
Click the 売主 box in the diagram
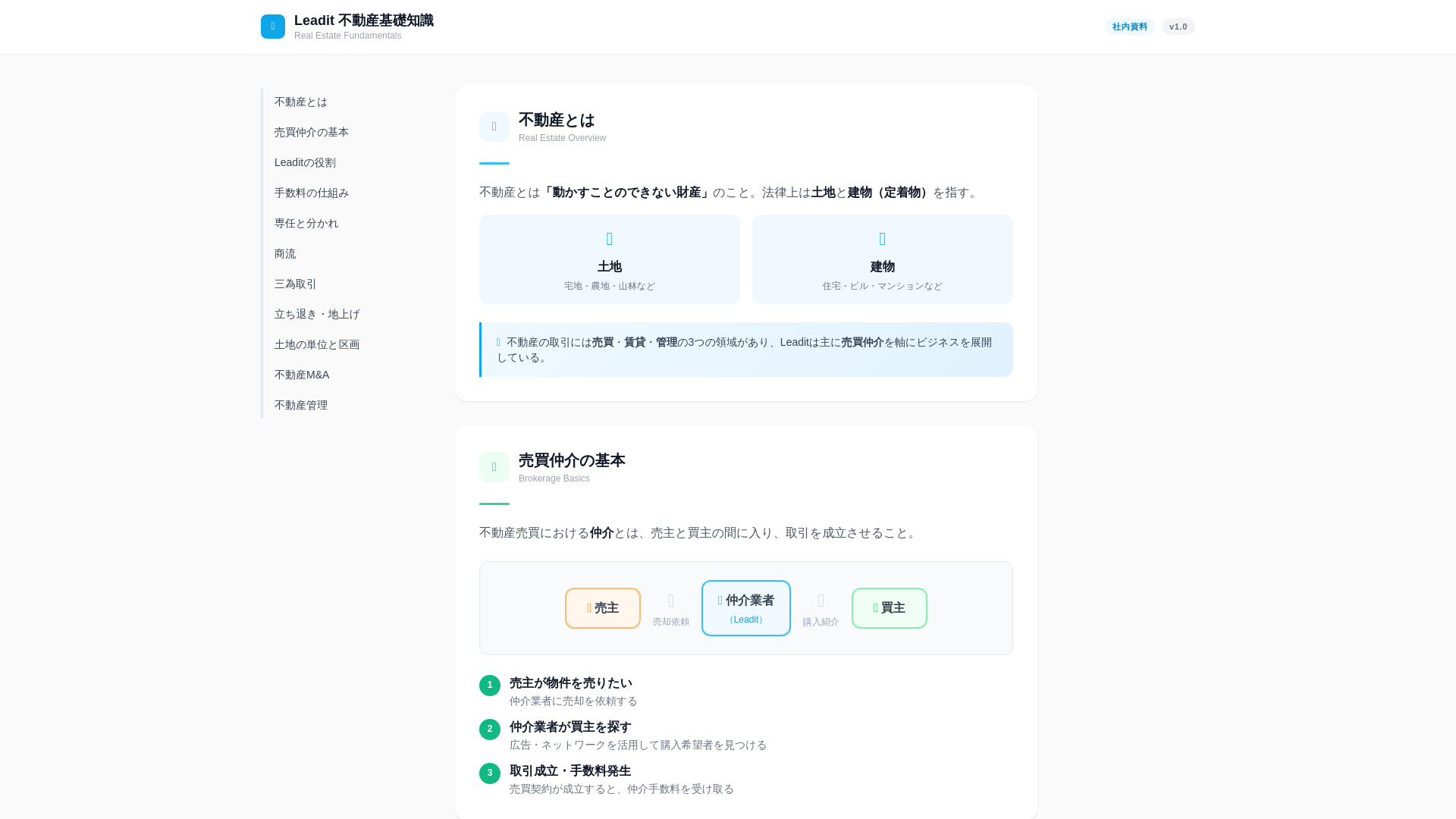pos(603,608)
